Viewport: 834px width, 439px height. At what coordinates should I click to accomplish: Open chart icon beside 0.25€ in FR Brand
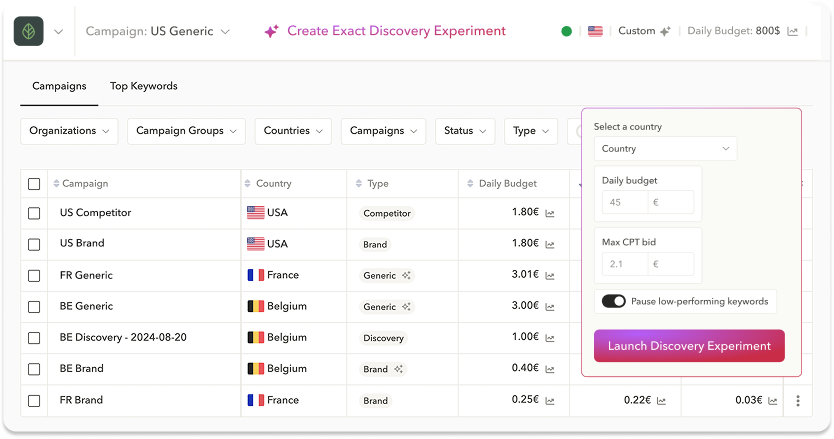(550, 401)
